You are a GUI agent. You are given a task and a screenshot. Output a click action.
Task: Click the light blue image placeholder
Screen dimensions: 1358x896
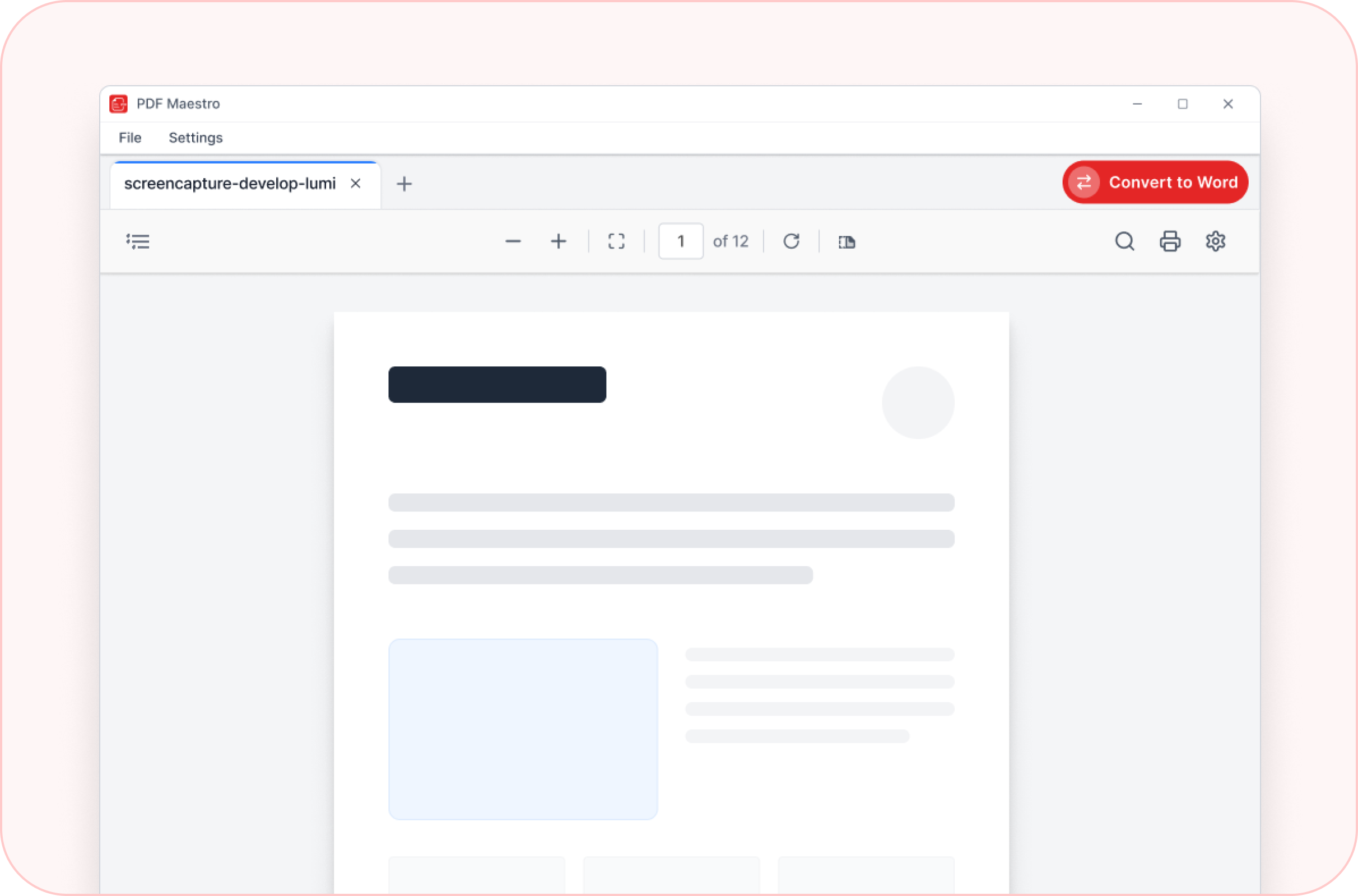[523, 729]
